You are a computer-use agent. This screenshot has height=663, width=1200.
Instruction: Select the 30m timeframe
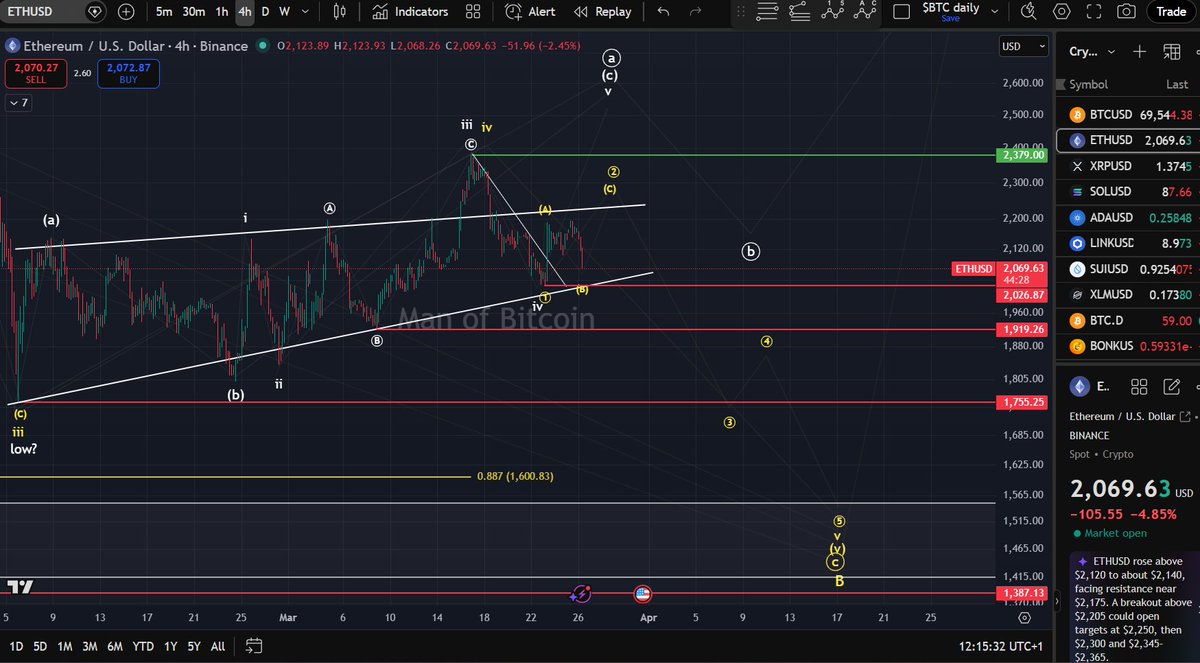pos(194,12)
